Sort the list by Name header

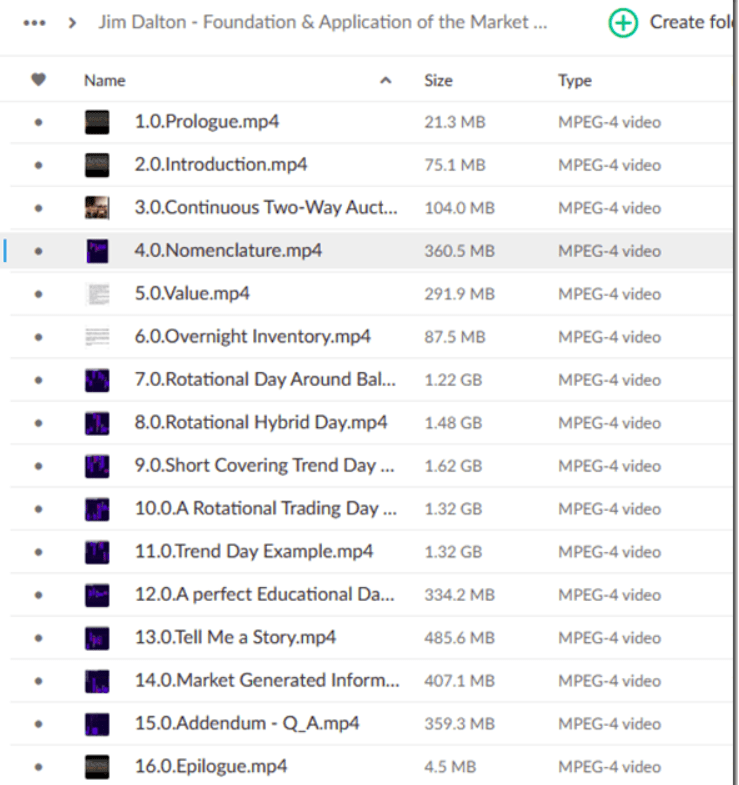click(x=104, y=81)
